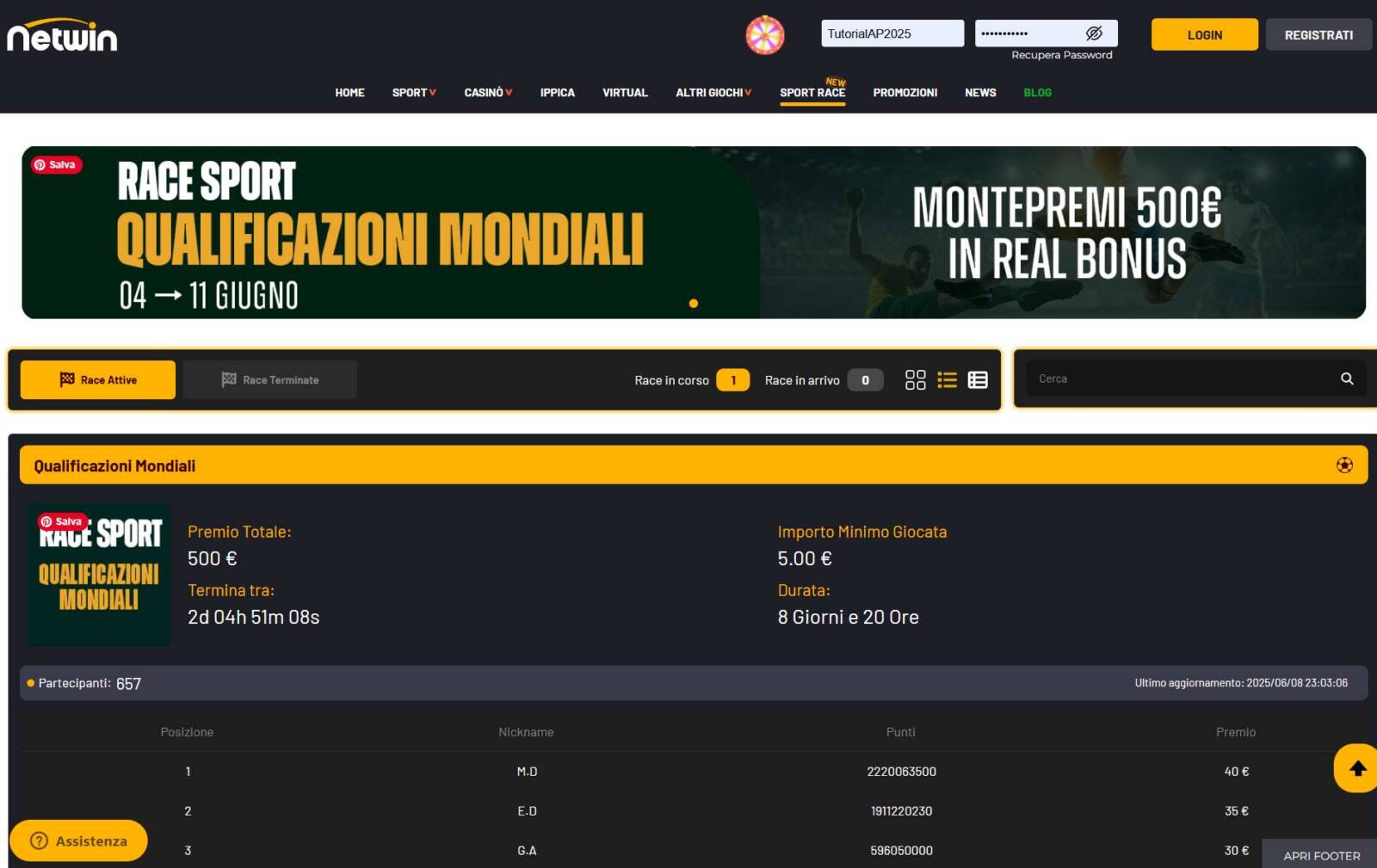Click the Punti column header
The height and width of the screenshot is (868, 1377).
click(901, 732)
